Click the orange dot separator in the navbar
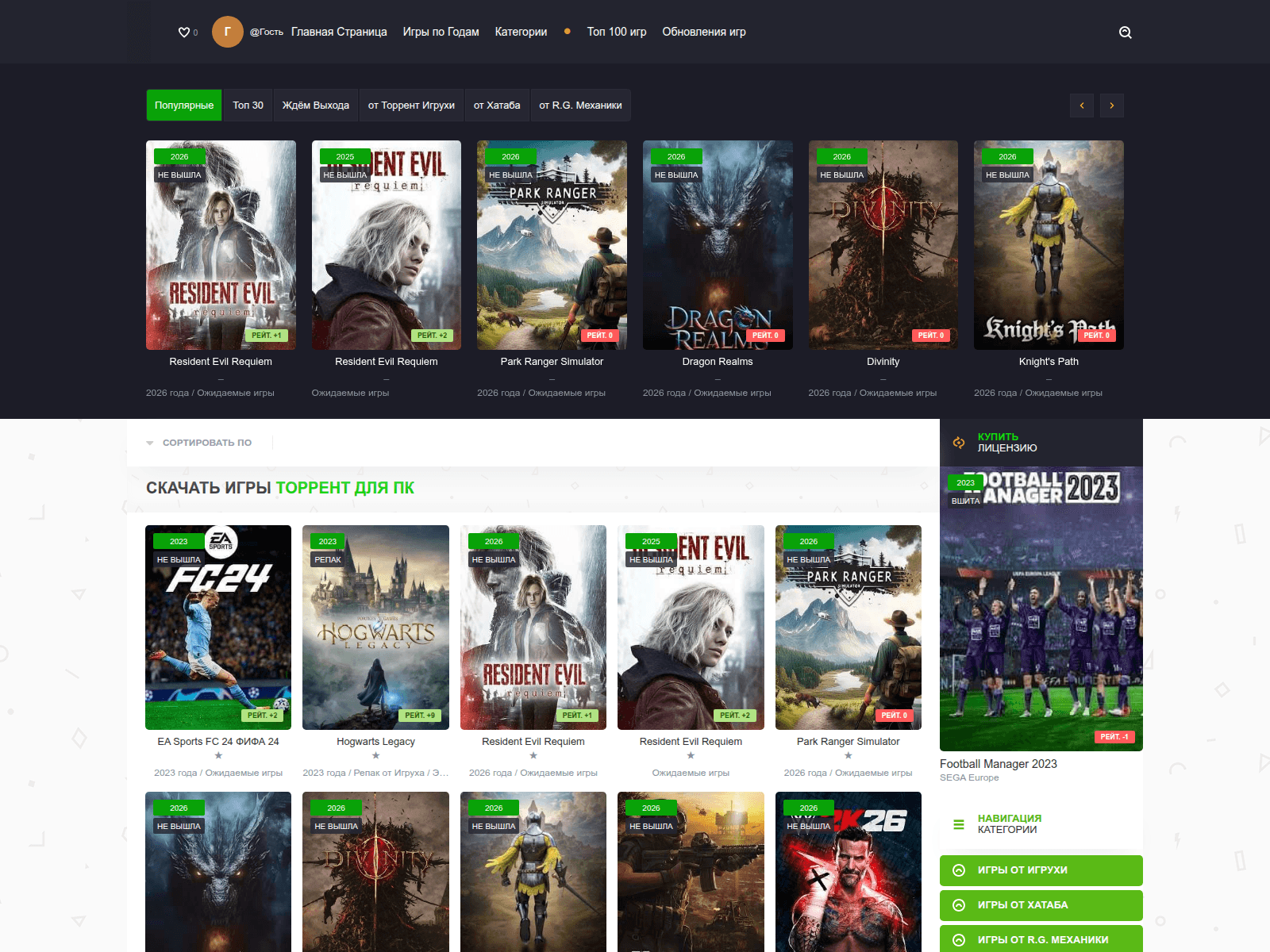Screen dimensions: 1270x952 pyautogui.click(x=567, y=32)
